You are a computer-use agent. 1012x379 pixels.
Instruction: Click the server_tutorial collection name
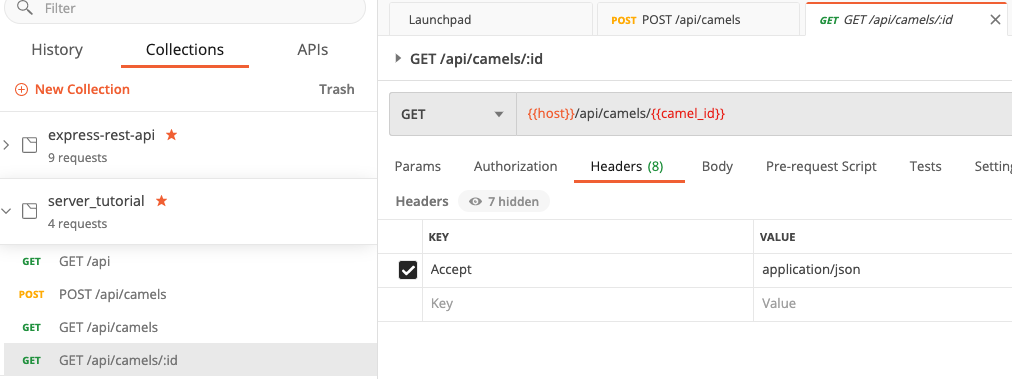[96, 201]
